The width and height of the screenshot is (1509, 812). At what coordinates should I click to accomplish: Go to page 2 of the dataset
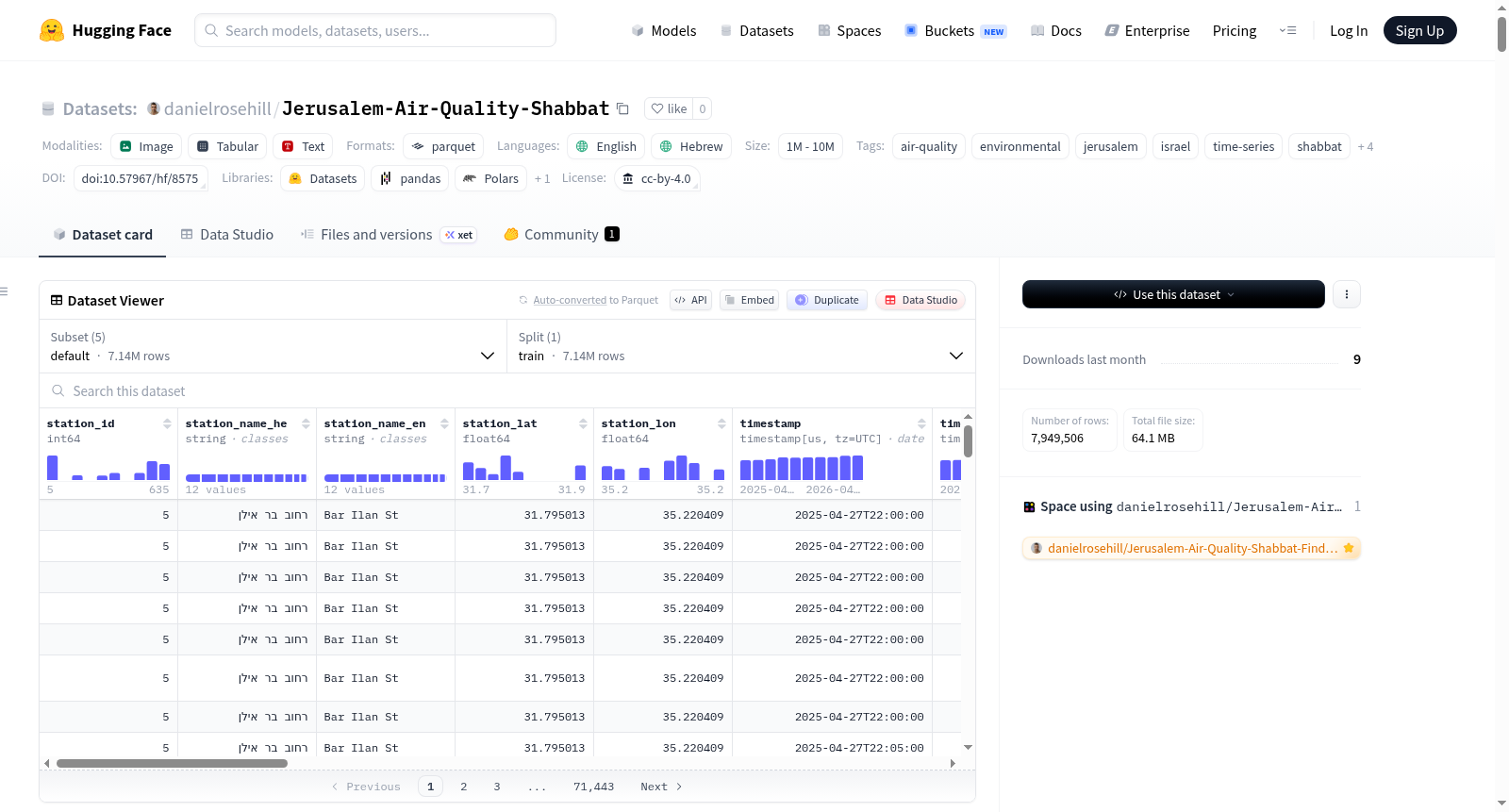tap(464, 787)
